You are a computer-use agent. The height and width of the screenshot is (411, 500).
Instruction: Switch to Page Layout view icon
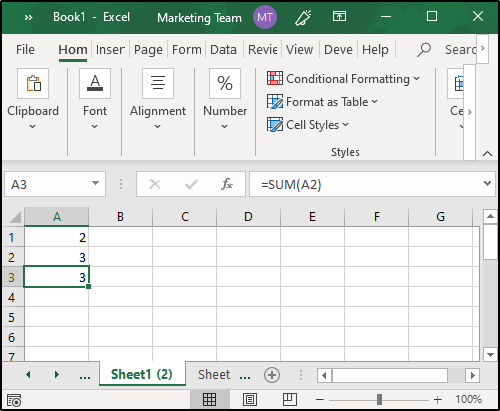pos(250,399)
